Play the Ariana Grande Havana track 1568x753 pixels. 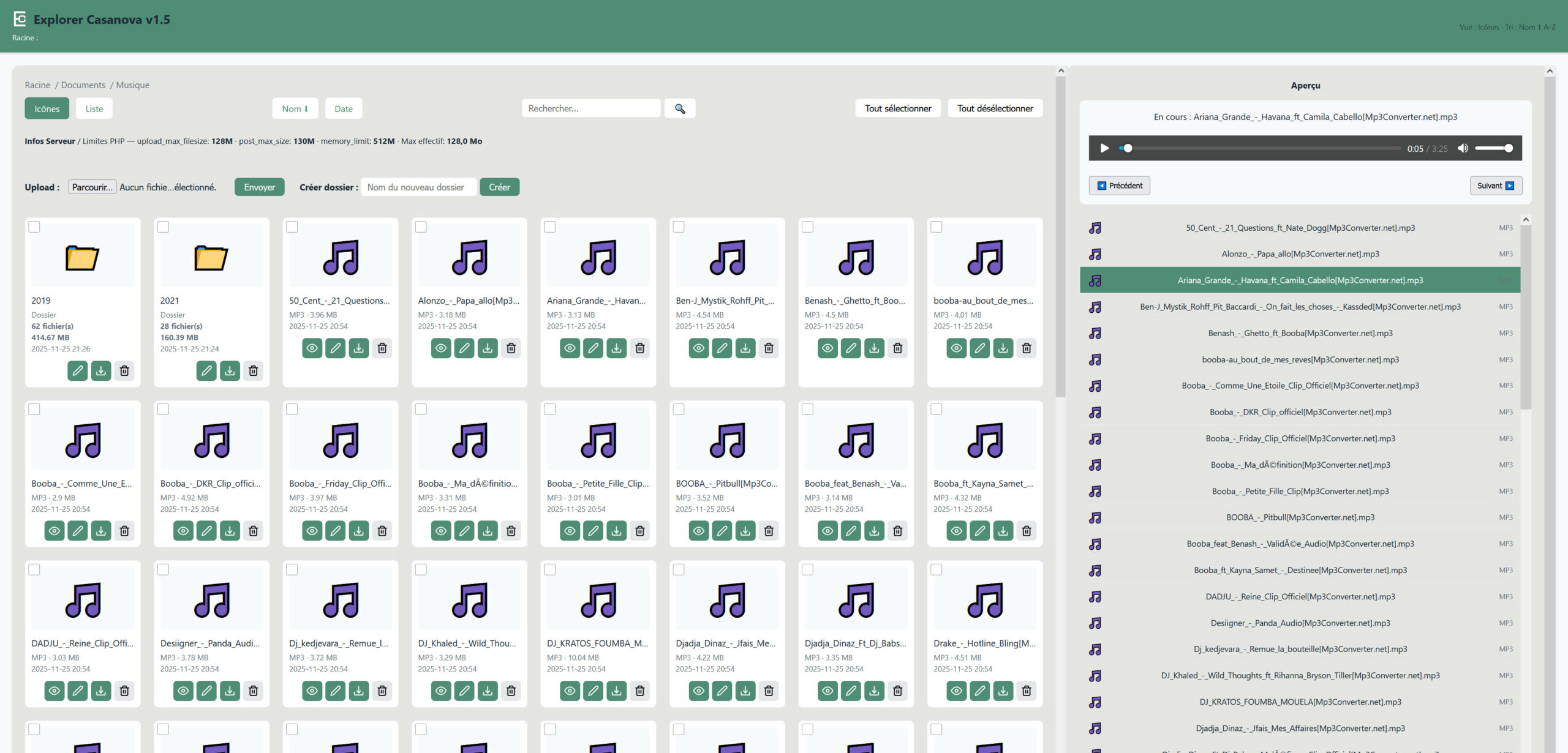(1104, 148)
